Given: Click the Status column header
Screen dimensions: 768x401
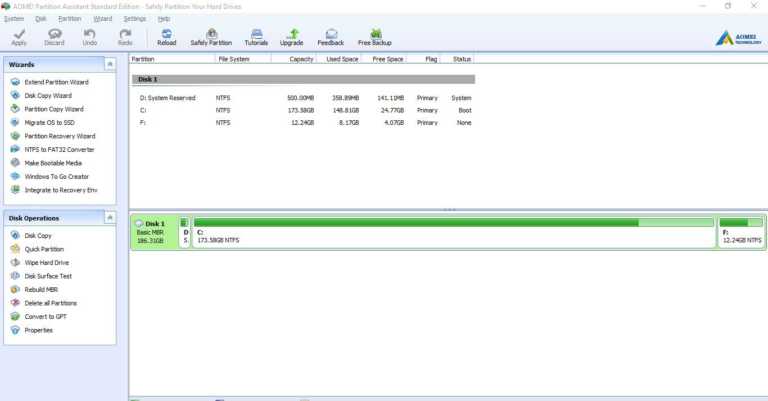Looking at the screenshot, I should pyautogui.click(x=457, y=59).
